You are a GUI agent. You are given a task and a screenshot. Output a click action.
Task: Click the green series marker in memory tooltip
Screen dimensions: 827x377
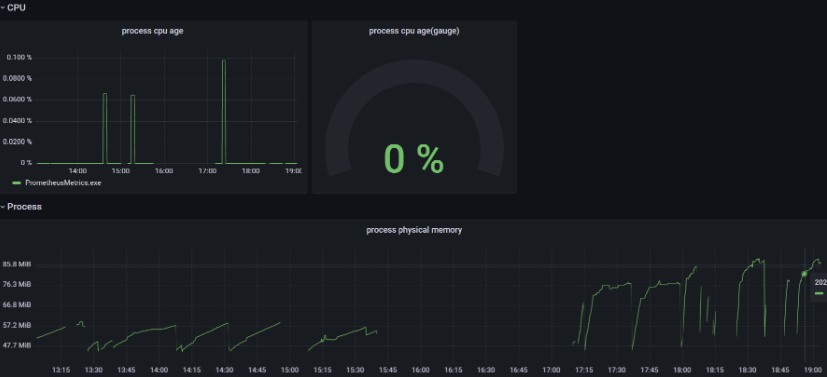point(819,293)
